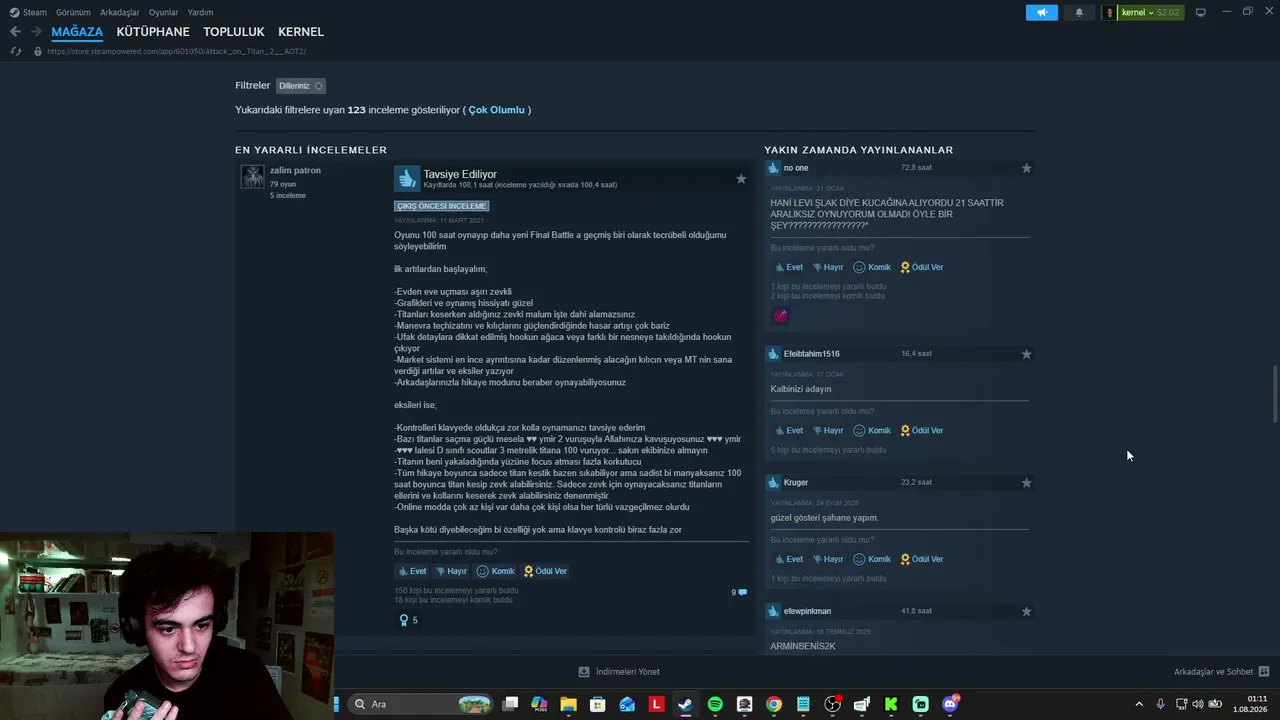Click the page vertical scrollbar thumb
The height and width of the screenshot is (720, 1280).
pos(1274,395)
